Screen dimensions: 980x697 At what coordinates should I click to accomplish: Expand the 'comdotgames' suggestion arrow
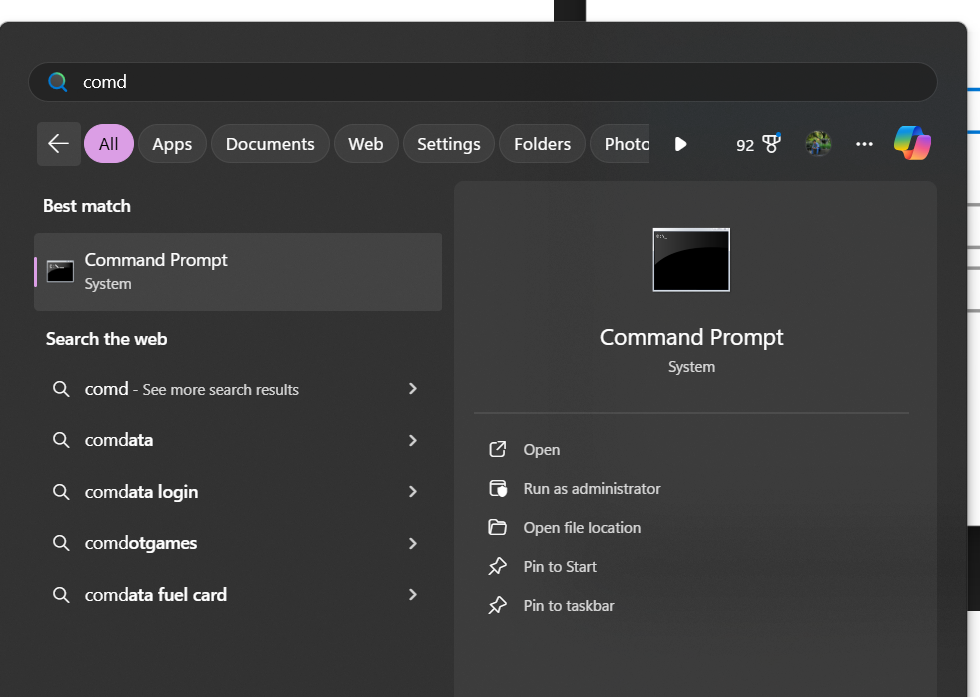pyautogui.click(x=413, y=543)
